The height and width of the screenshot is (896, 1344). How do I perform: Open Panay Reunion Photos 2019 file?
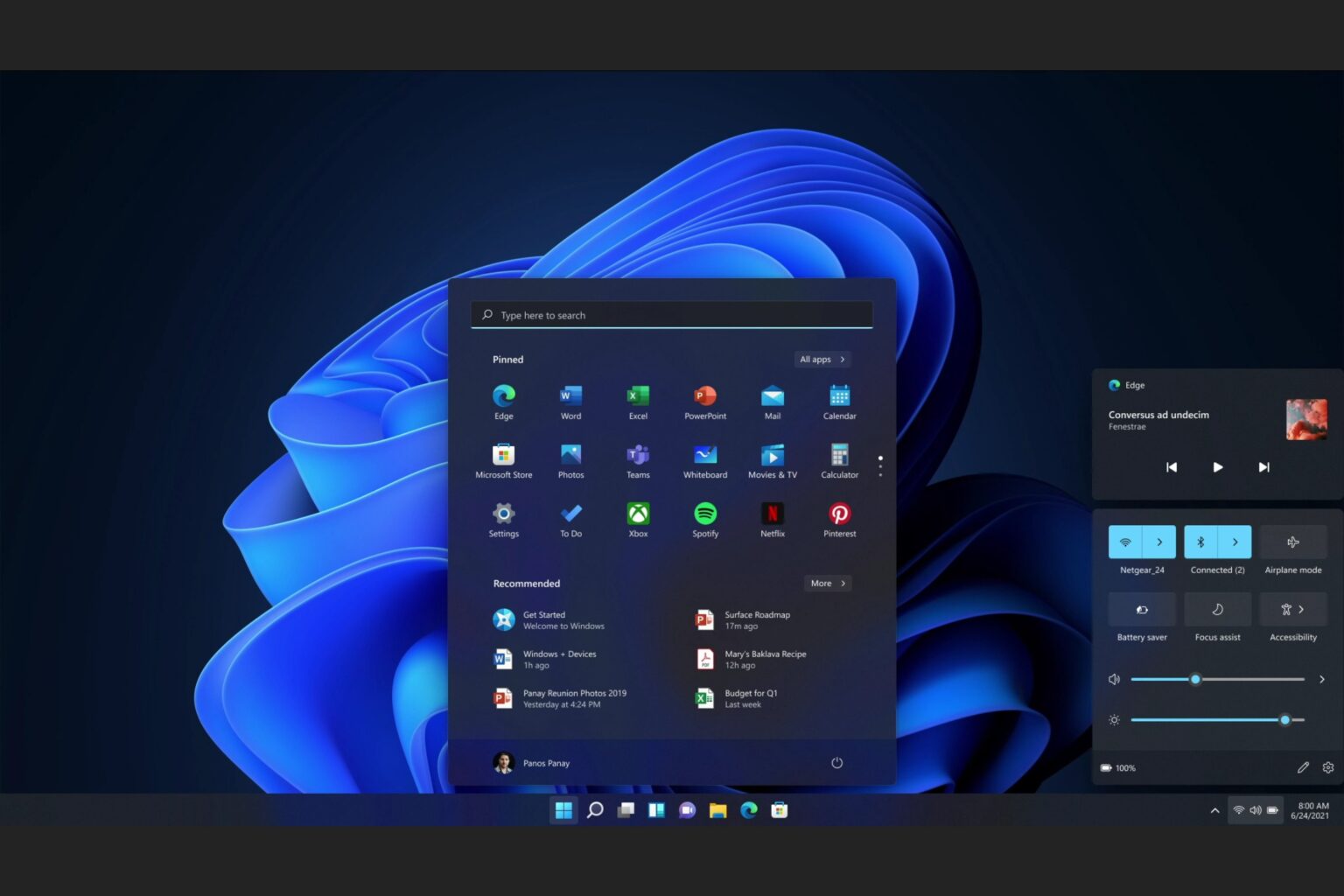pos(560,698)
